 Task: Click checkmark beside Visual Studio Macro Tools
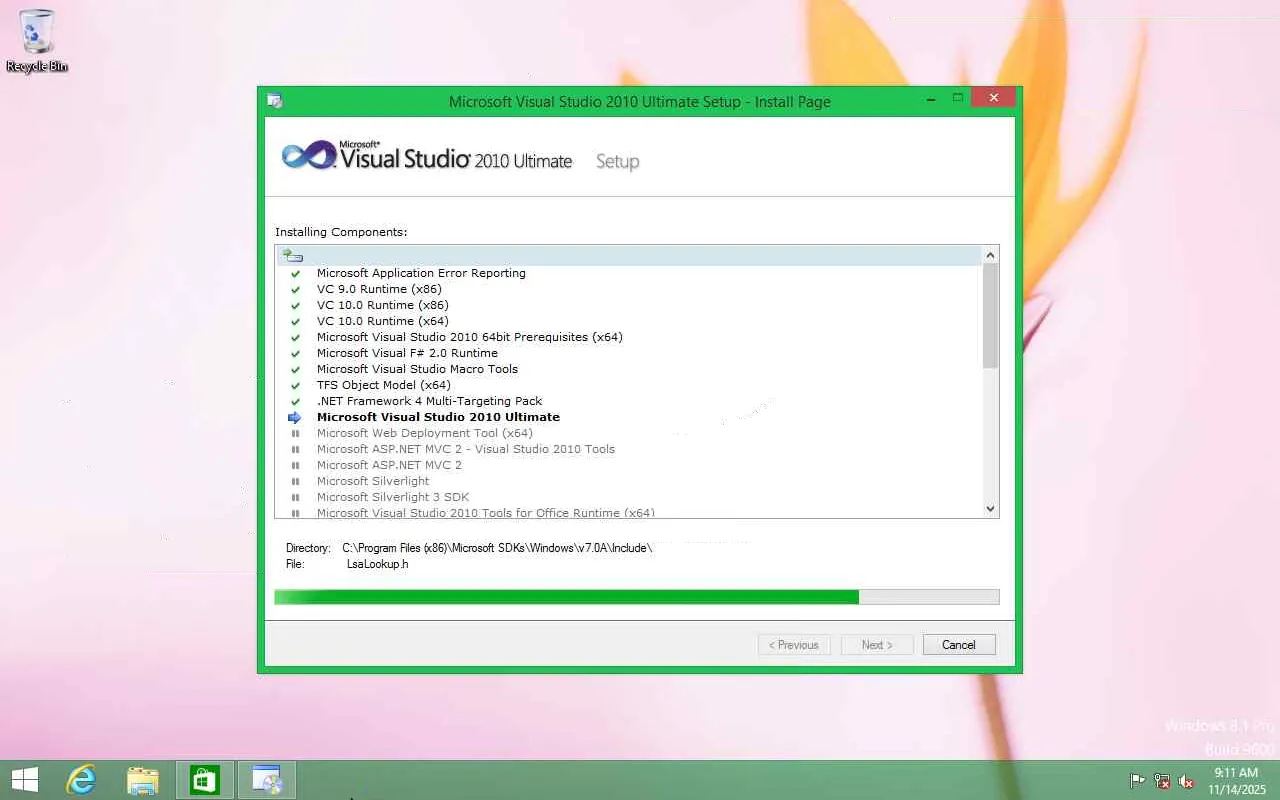pos(295,369)
